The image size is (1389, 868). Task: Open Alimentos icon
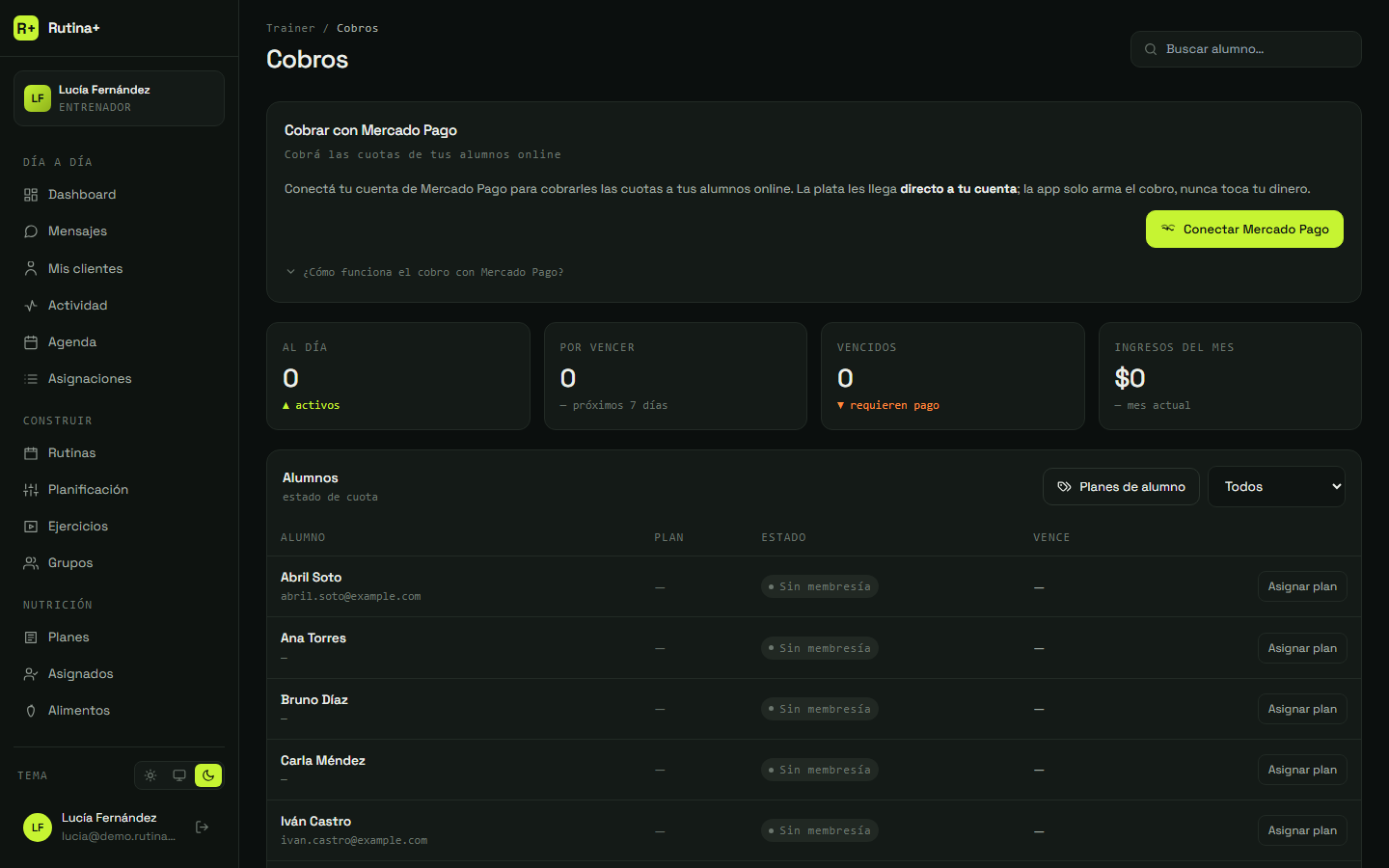(x=31, y=711)
